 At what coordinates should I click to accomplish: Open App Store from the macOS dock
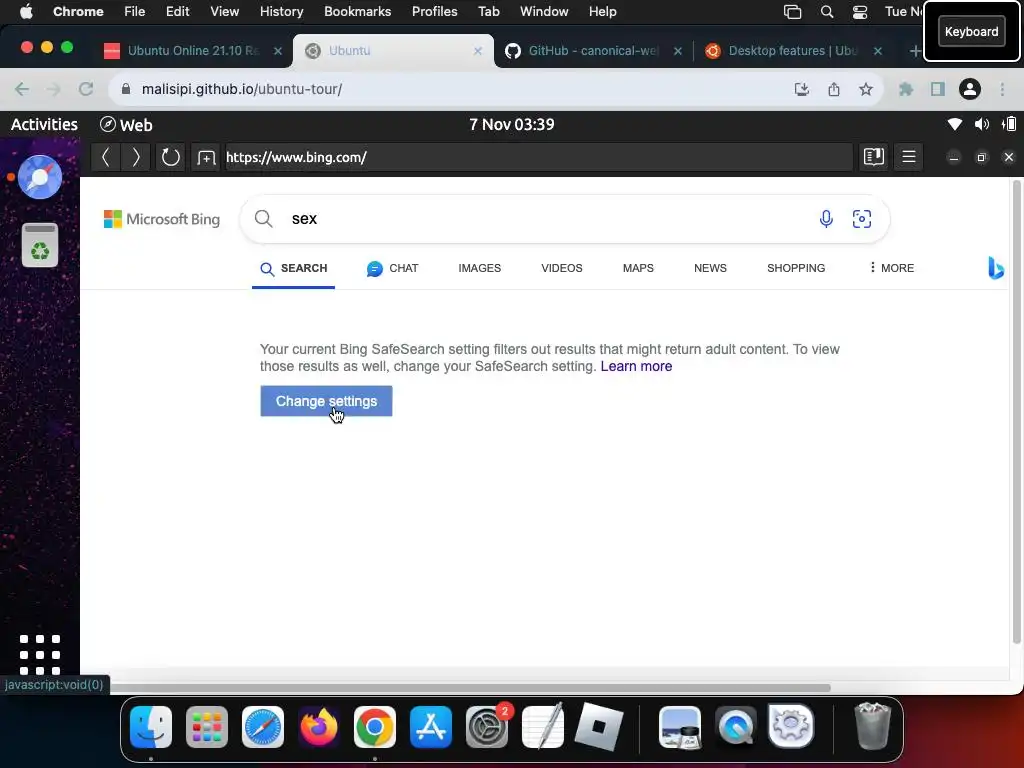click(x=430, y=726)
